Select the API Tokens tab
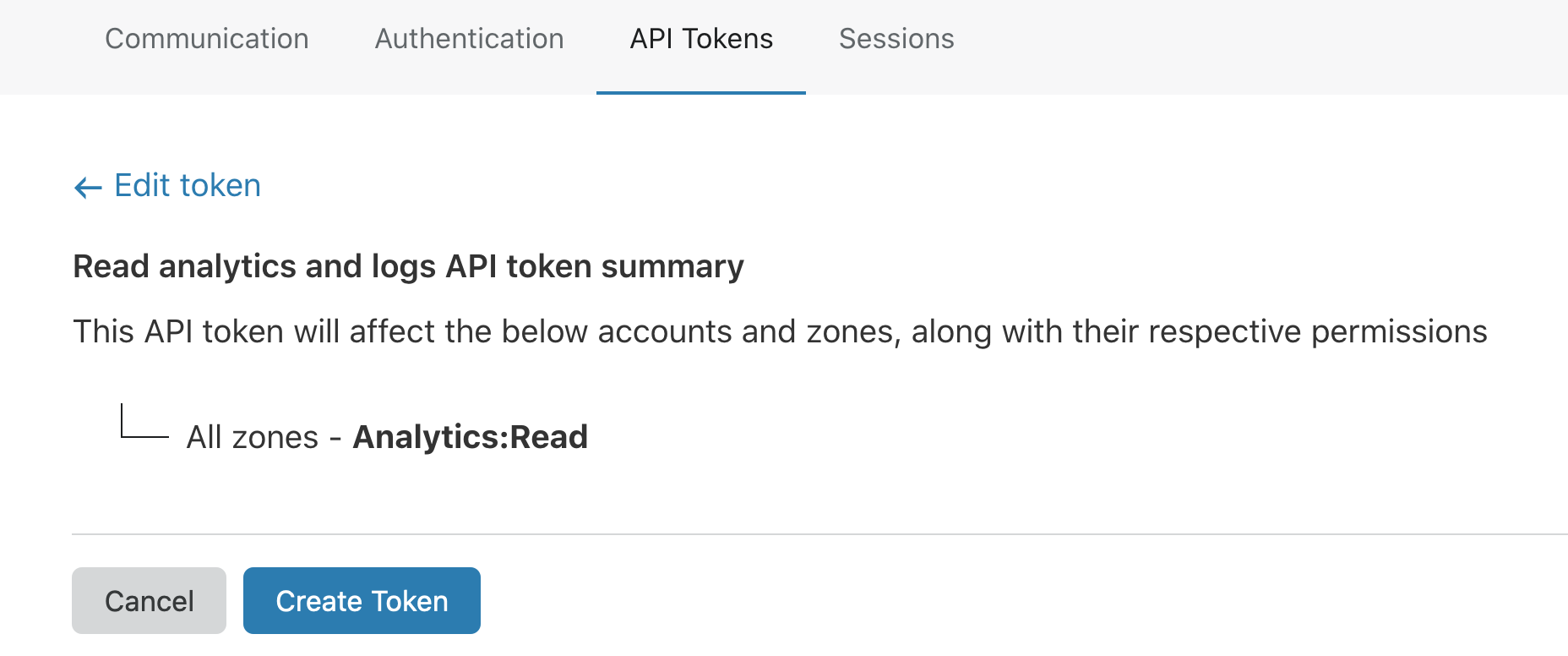Viewport: 1568px width, 656px height. click(x=701, y=39)
